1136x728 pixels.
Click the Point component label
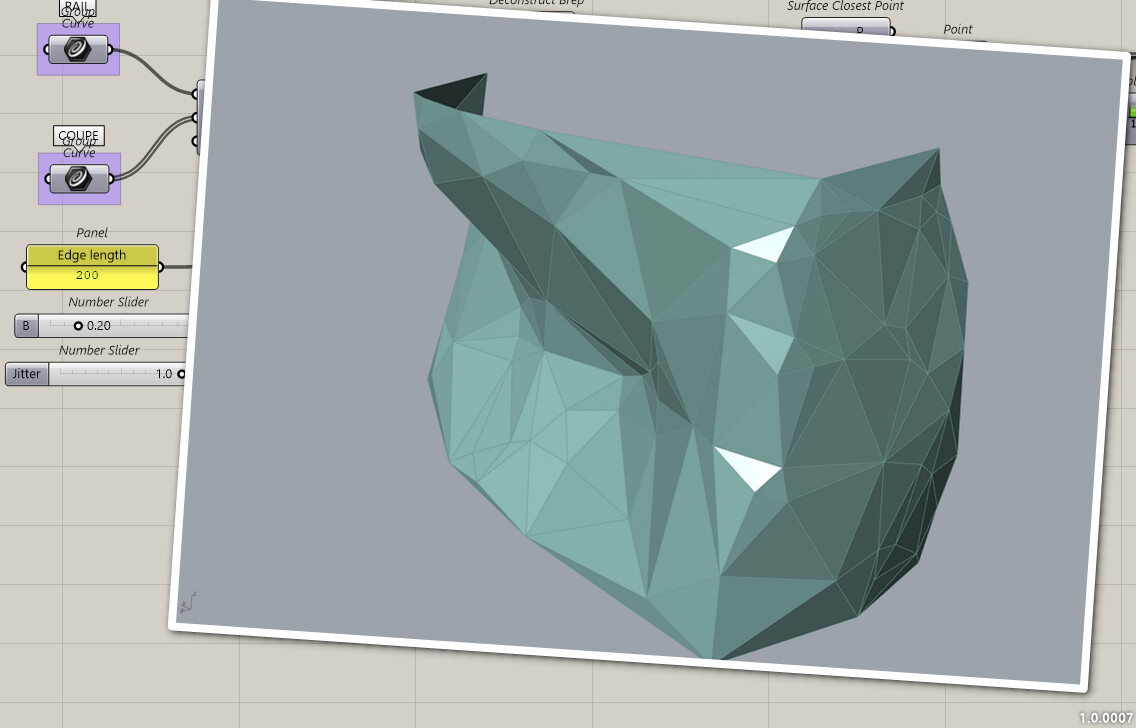click(x=957, y=29)
